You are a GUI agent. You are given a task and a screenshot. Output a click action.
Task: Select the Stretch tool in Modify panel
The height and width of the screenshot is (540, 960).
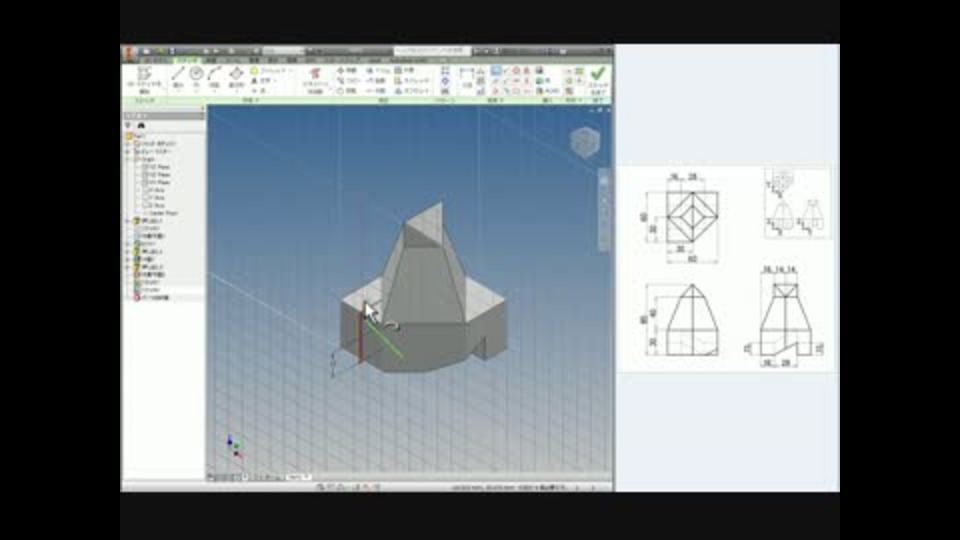click(x=411, y=81)
